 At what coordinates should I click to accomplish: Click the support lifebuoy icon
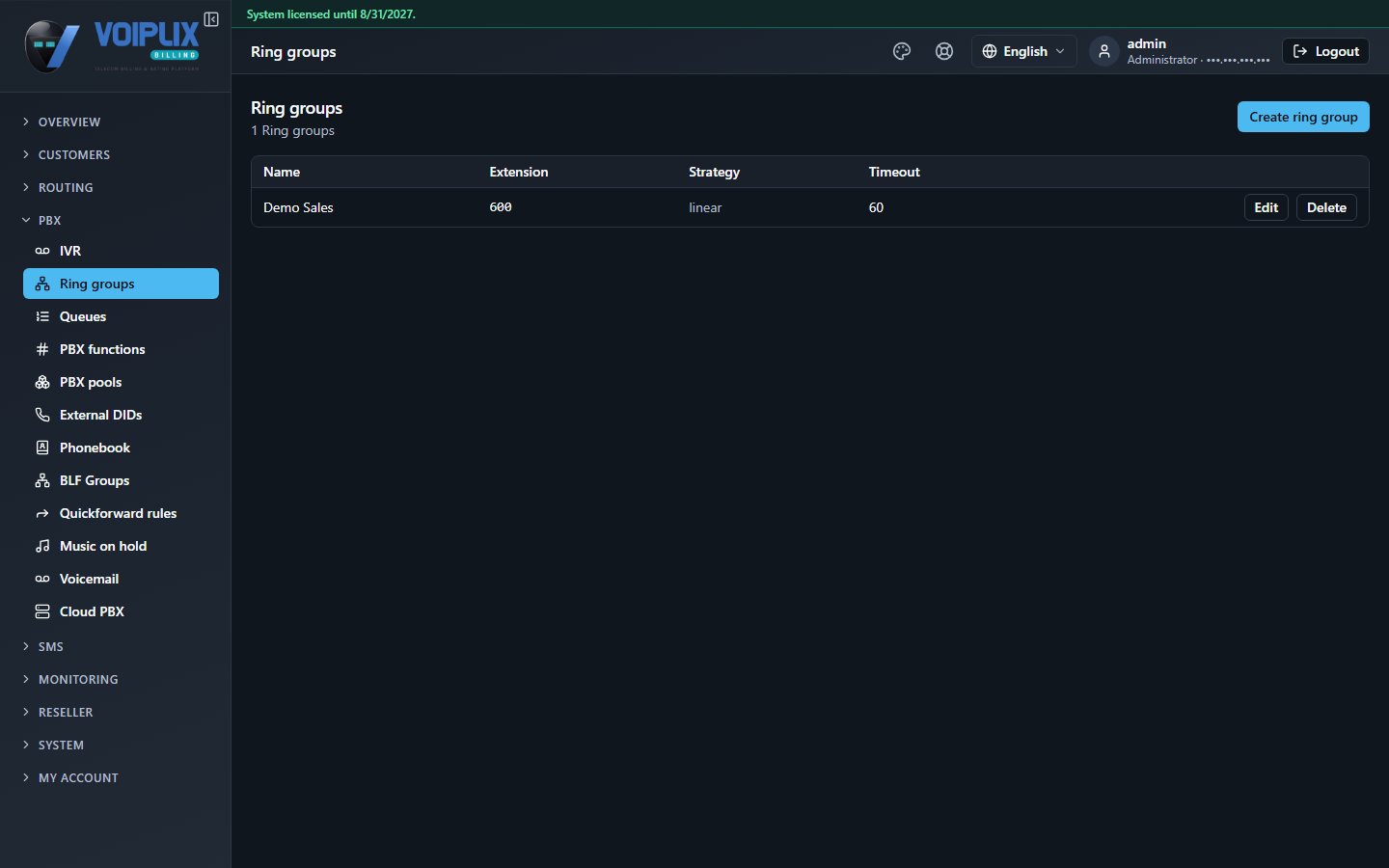pos(944,51)
